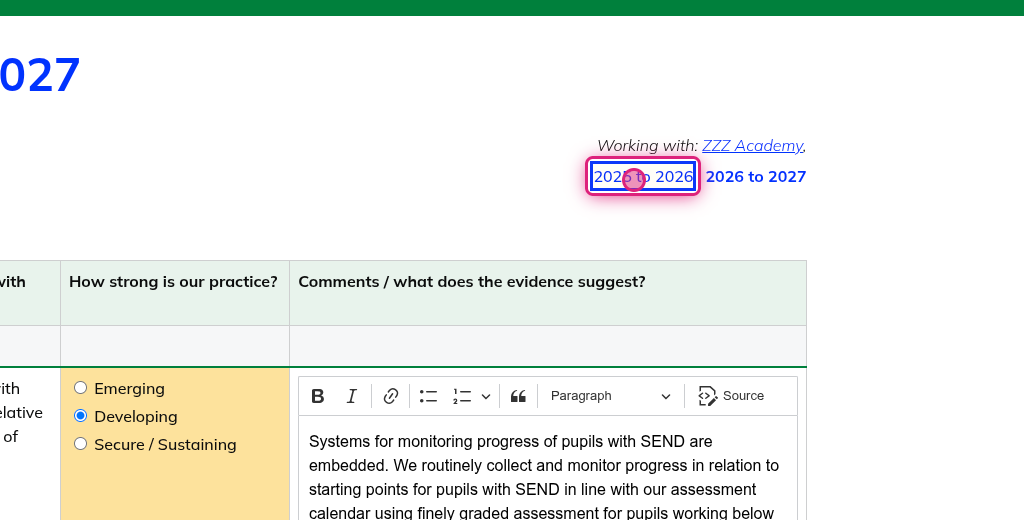This screenshot has height=520, width=1024.
Task: Insert a bulleted list
Action: [428, 396]
